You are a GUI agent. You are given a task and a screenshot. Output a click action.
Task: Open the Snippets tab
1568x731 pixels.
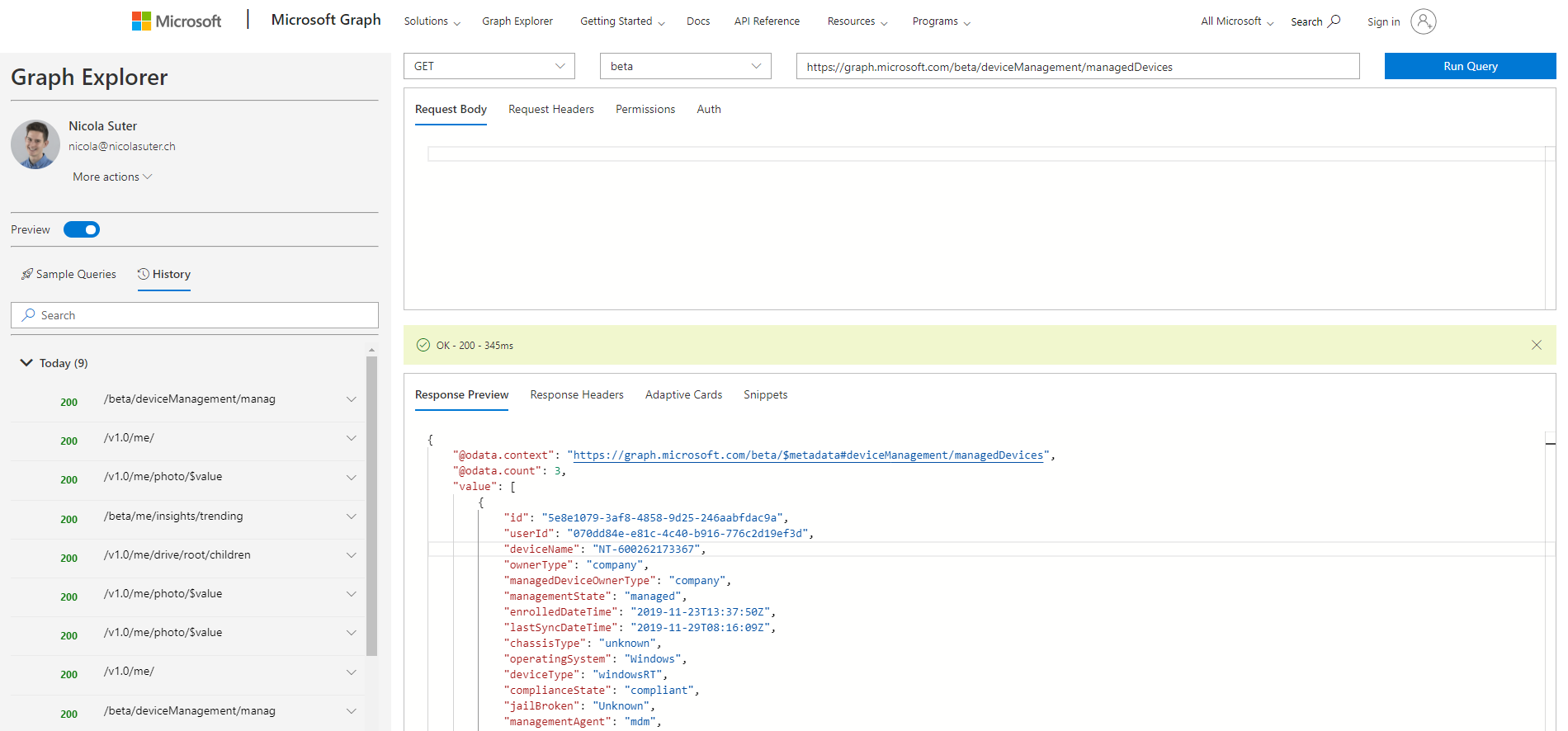click(765, 394)
